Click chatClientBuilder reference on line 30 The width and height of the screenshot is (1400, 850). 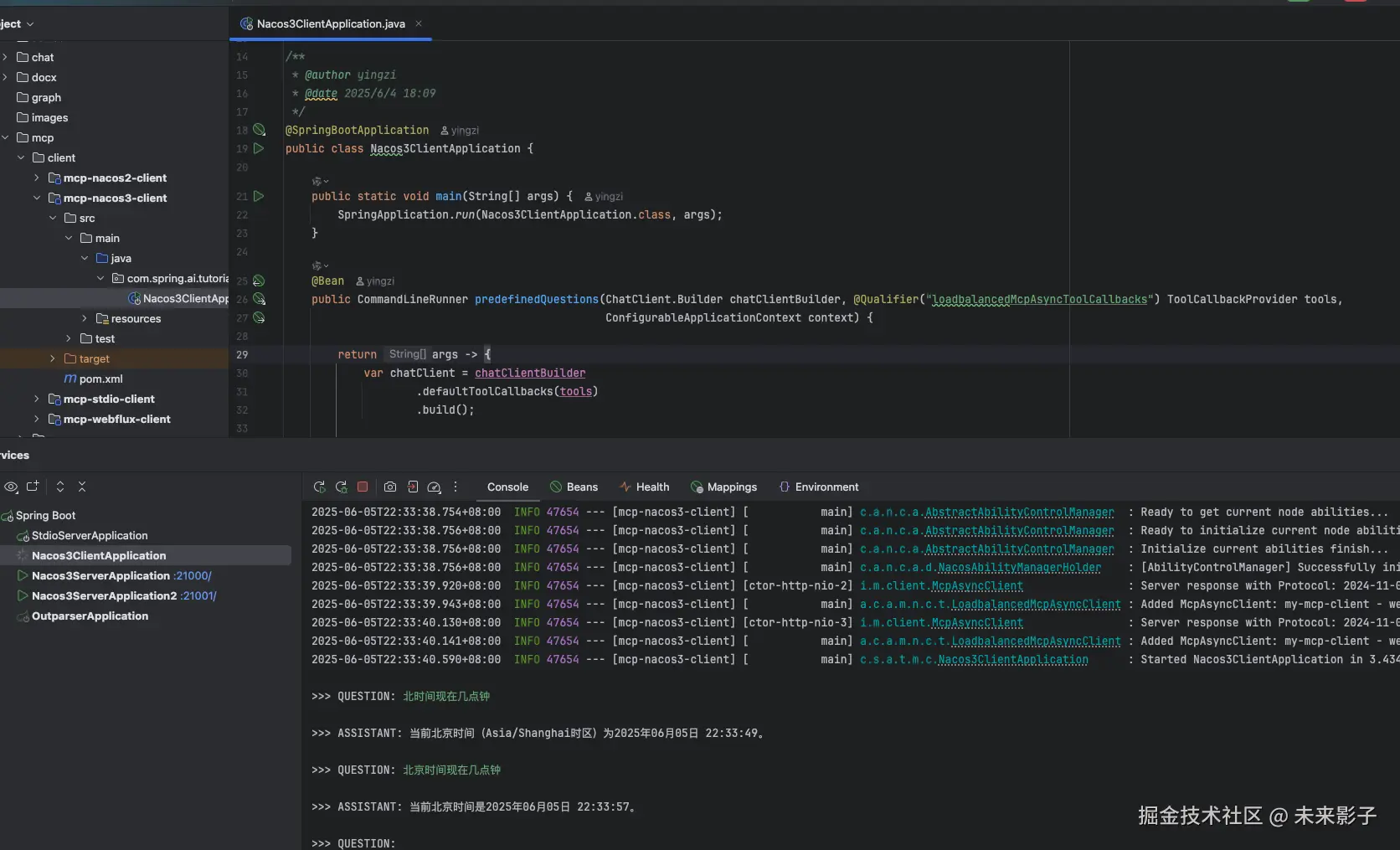point(530,373)
